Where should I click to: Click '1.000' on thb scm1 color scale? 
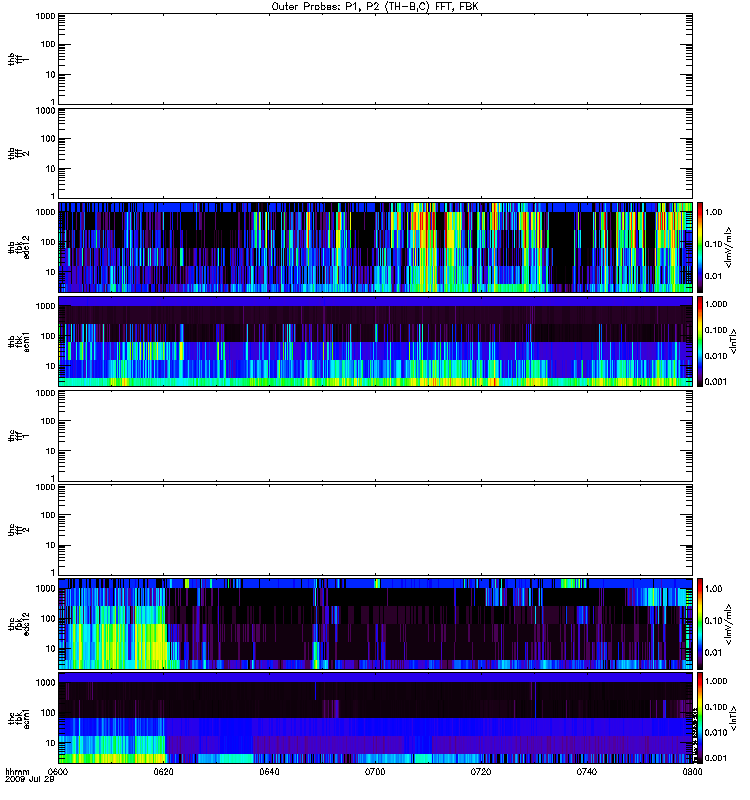point(716,304)
